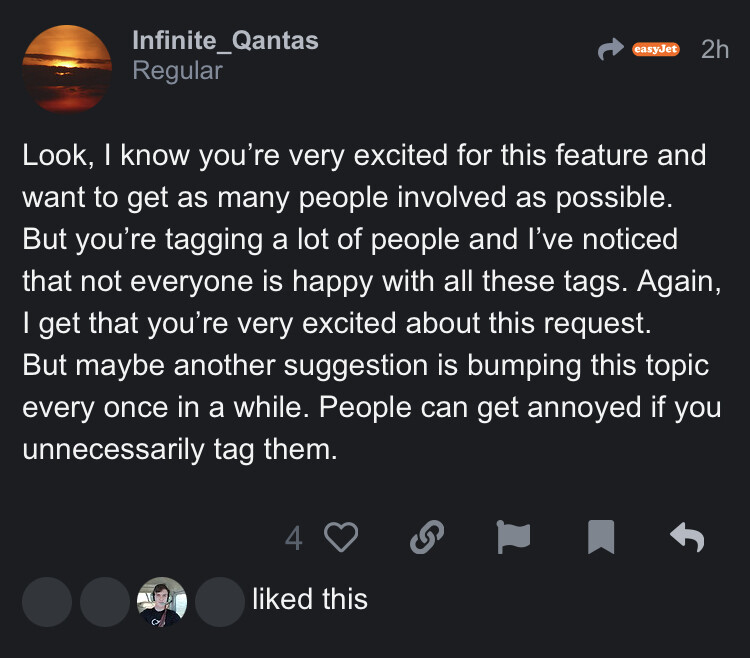Bookmark this post
750x658 pixels.
click(x=600, y=538)
